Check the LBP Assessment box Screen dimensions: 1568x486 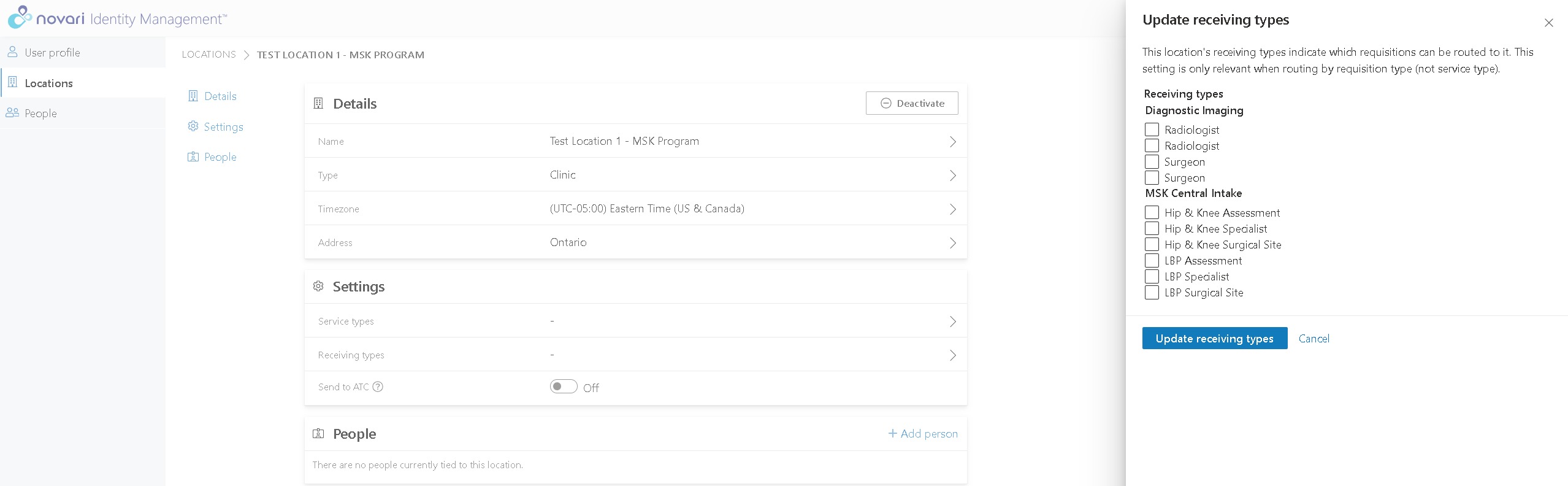point(1152,260)
